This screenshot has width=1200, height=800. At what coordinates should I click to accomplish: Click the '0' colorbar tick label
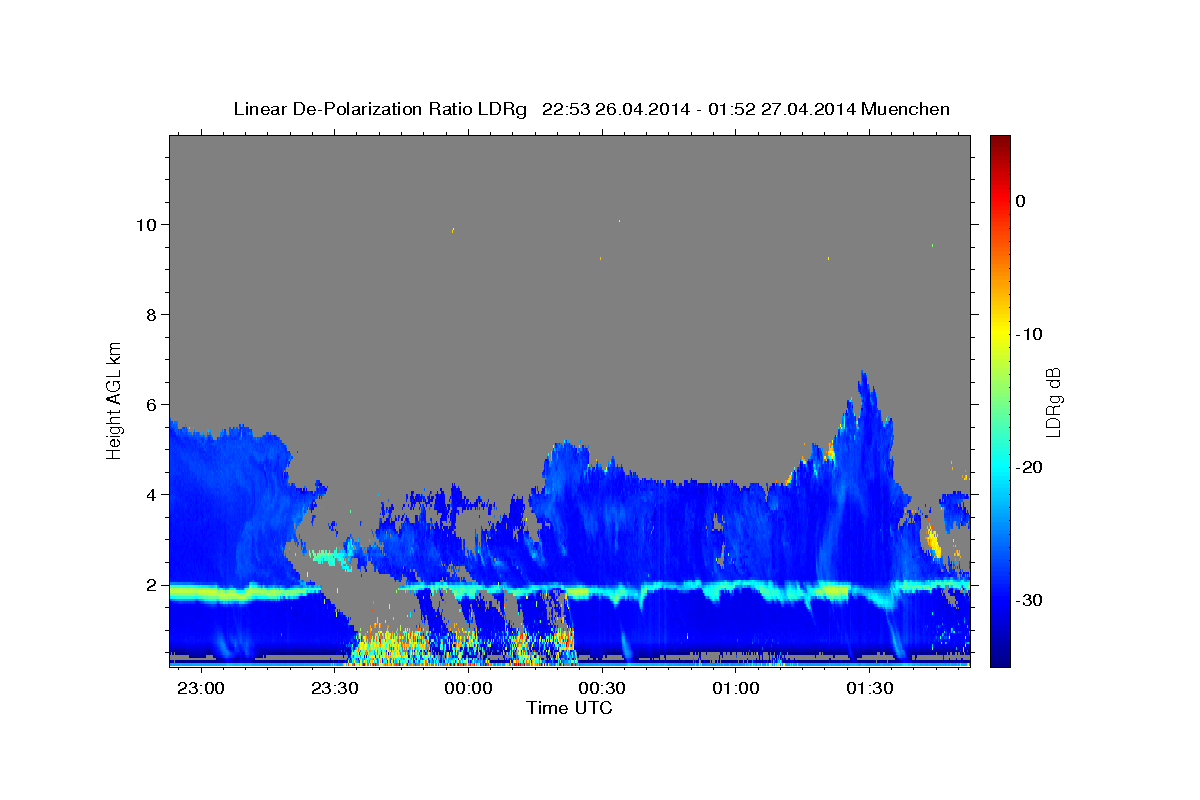pos(1021,201)
